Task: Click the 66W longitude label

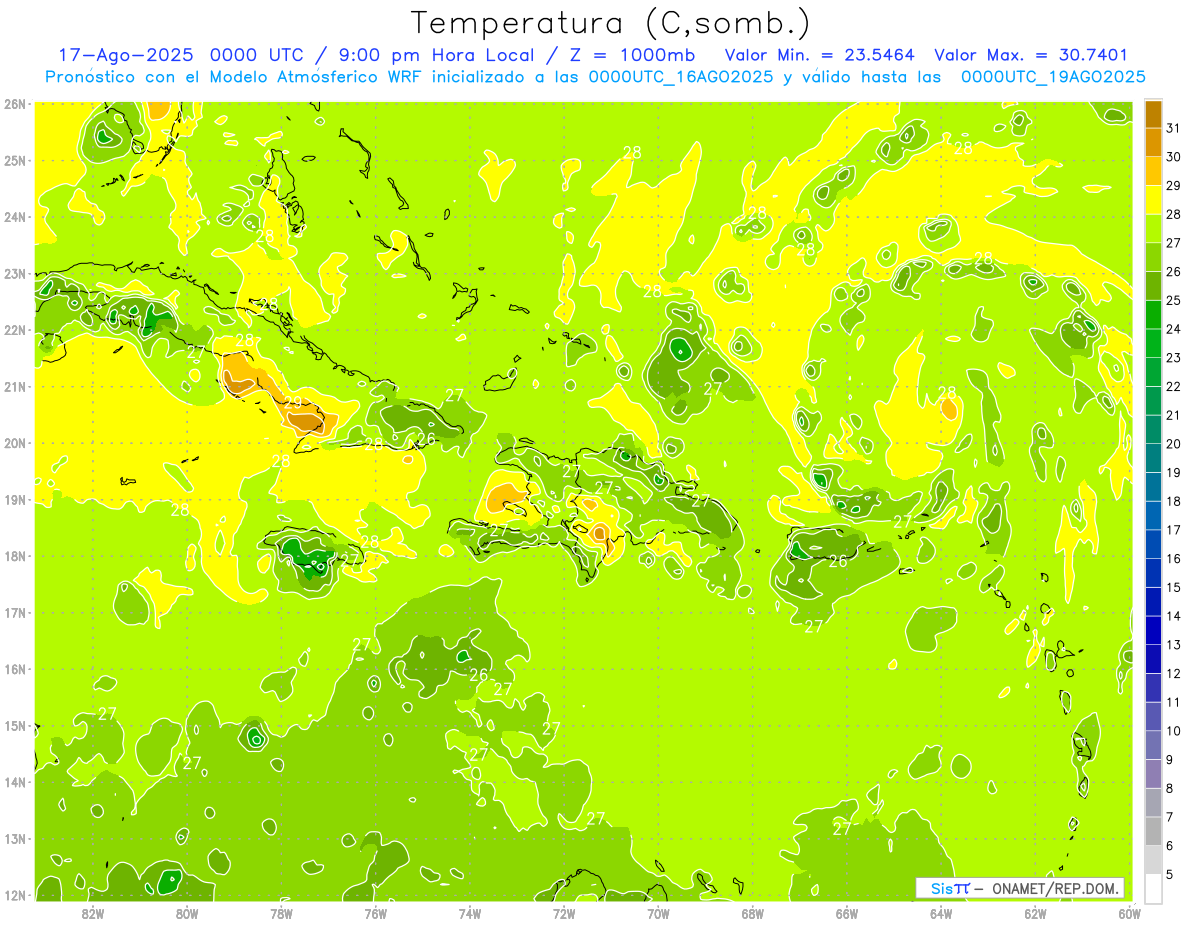Action: 846,912
